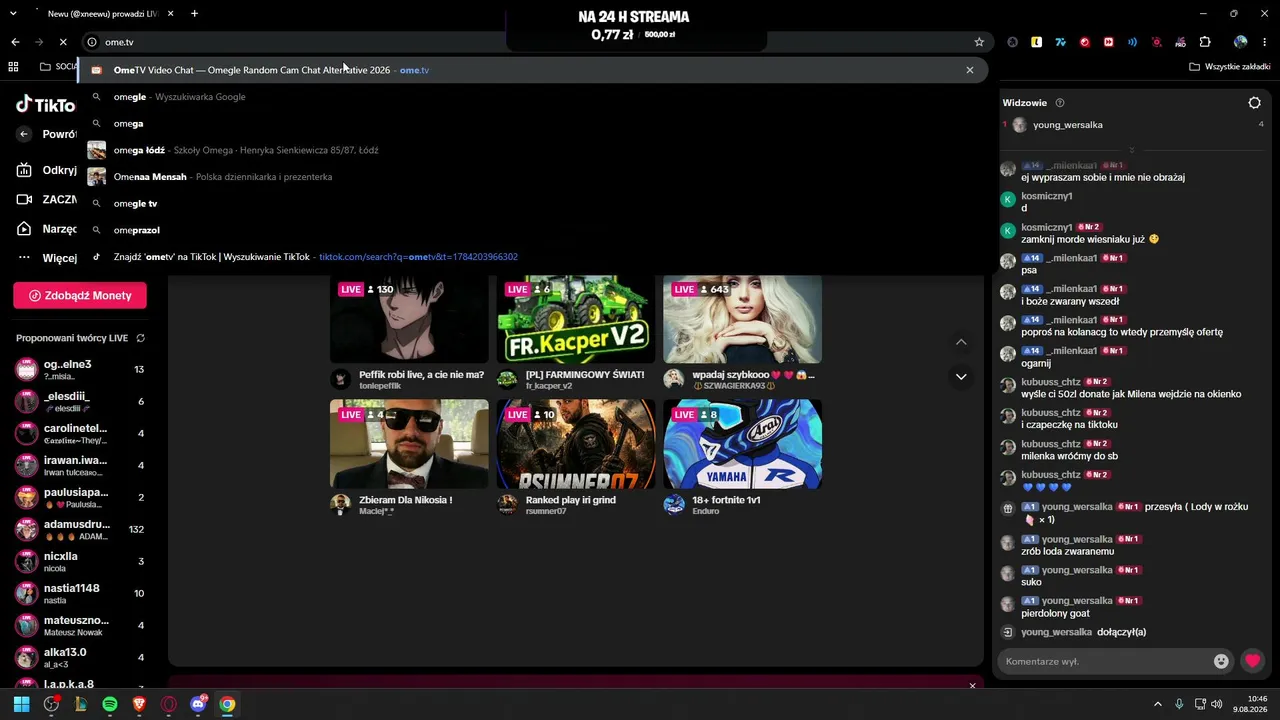Viewport: 1280px width, 720px height.
Task: Choose the 'omeprazol' suggestion
Action: [x=533, y=230]
